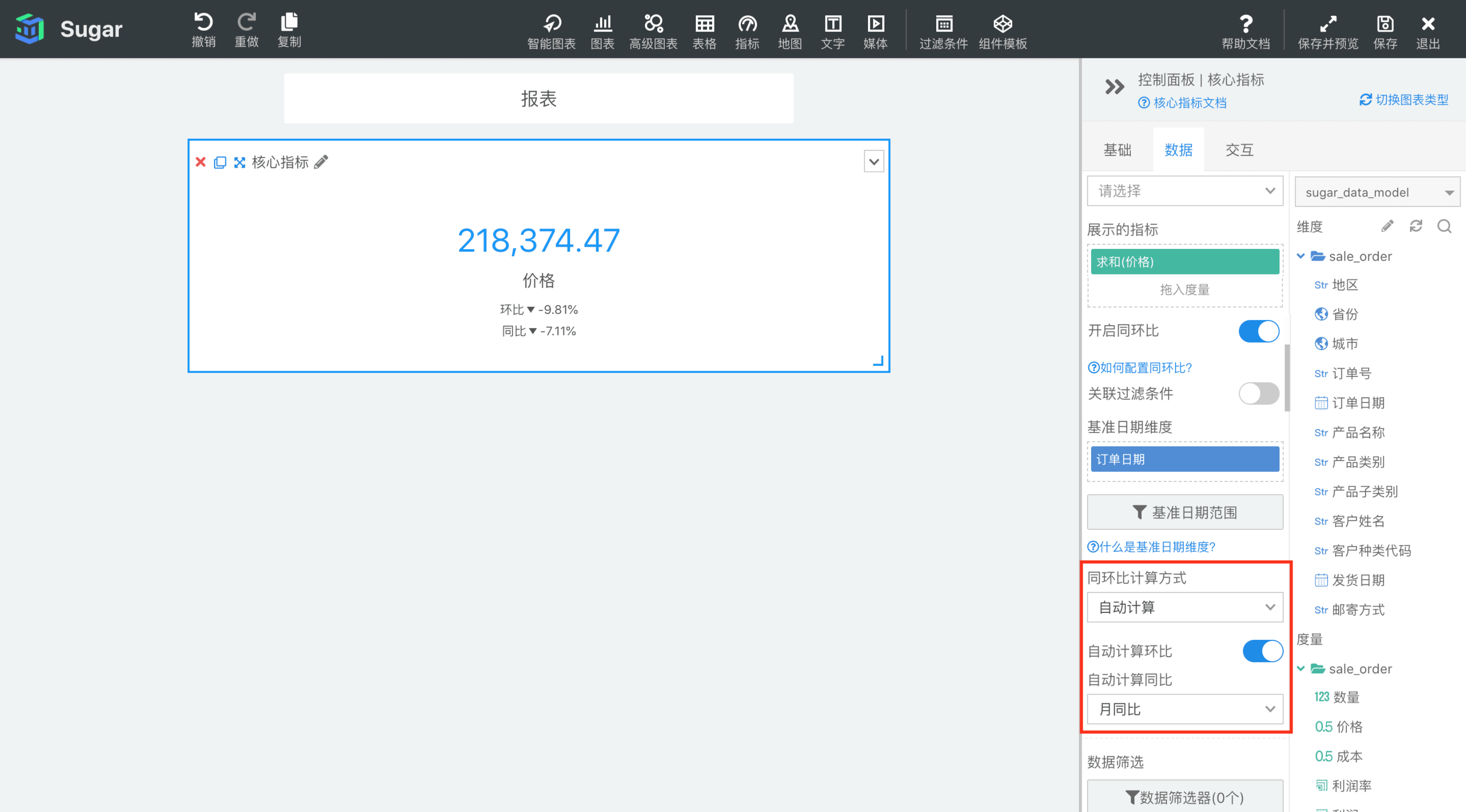This screenshot has height=812, width=1466.
Task: Collapse the sale_order folder under 度量
Action: click(x=1300, y=668)
